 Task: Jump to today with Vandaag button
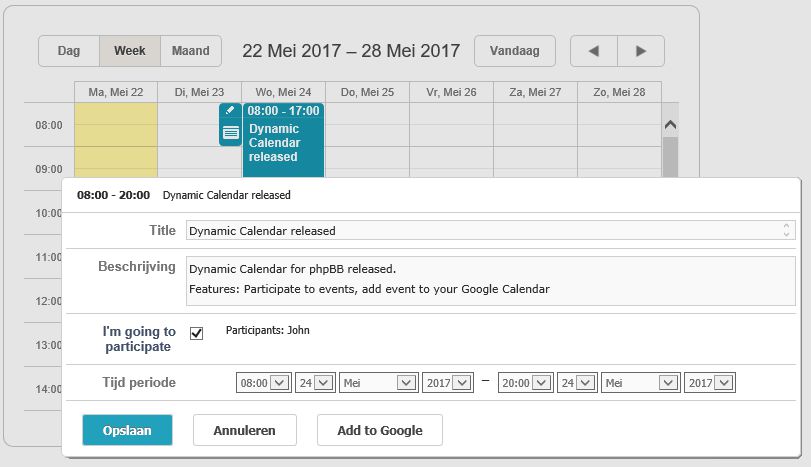click(x=515, y=51)
